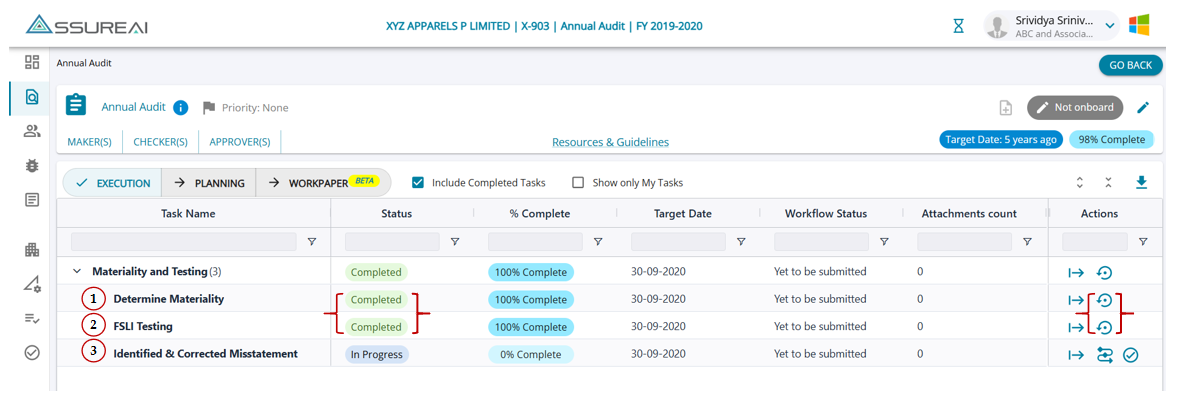Open the Status column filter menu
The height and width of the screenshot is (407, 1186).
455,242
